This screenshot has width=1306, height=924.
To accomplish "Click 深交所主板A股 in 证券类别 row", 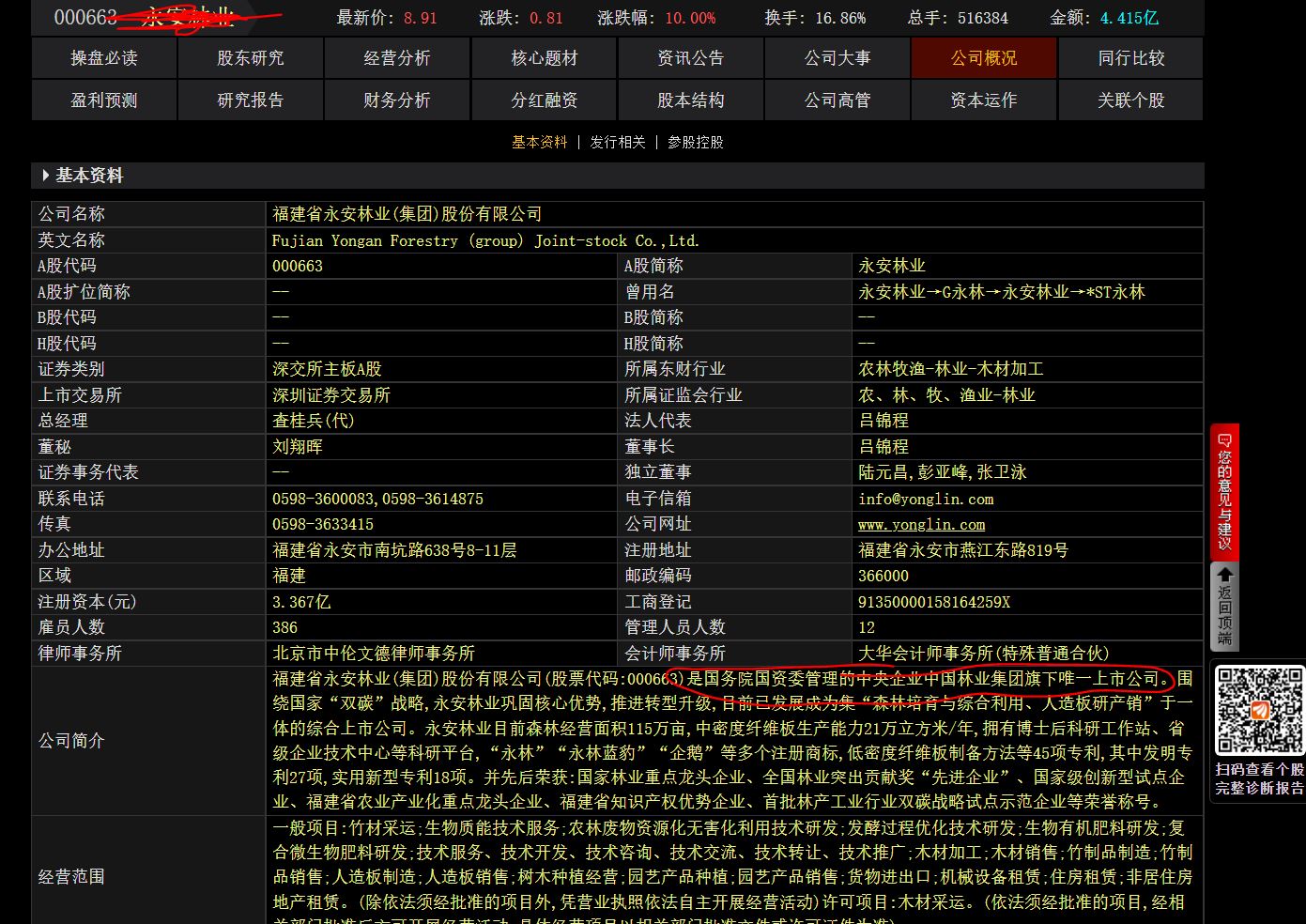I will [327, 370].
